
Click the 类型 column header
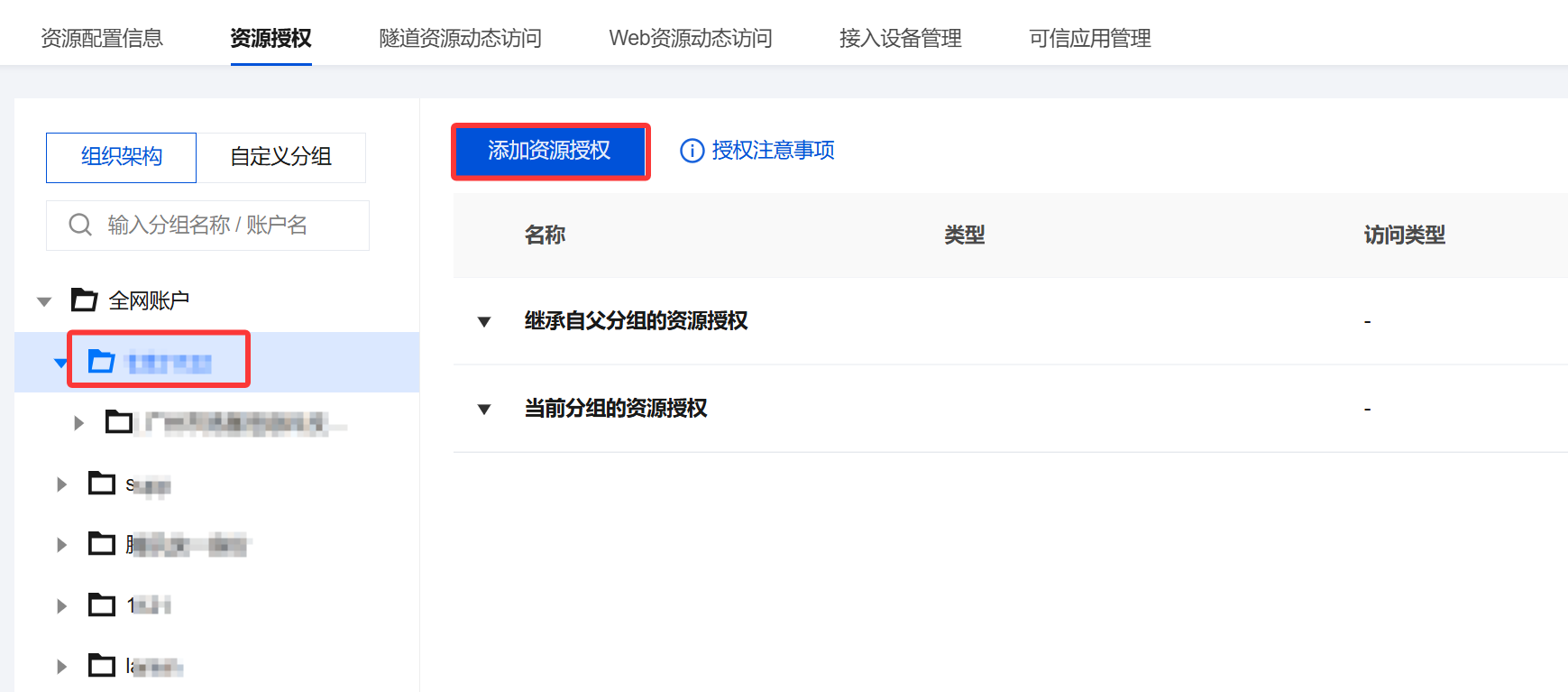(964, 235)
